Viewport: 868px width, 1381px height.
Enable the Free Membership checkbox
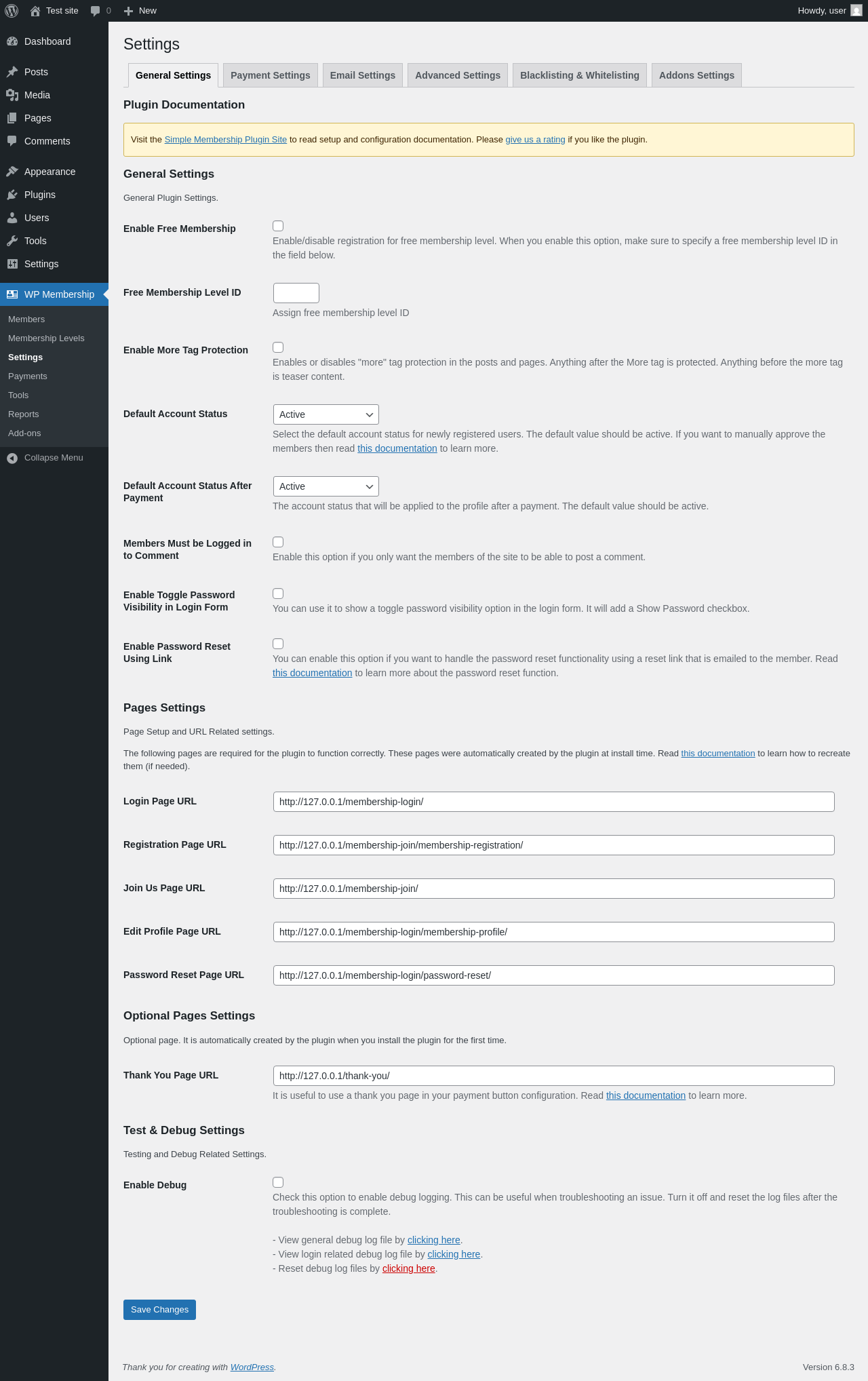coord(278,226)
